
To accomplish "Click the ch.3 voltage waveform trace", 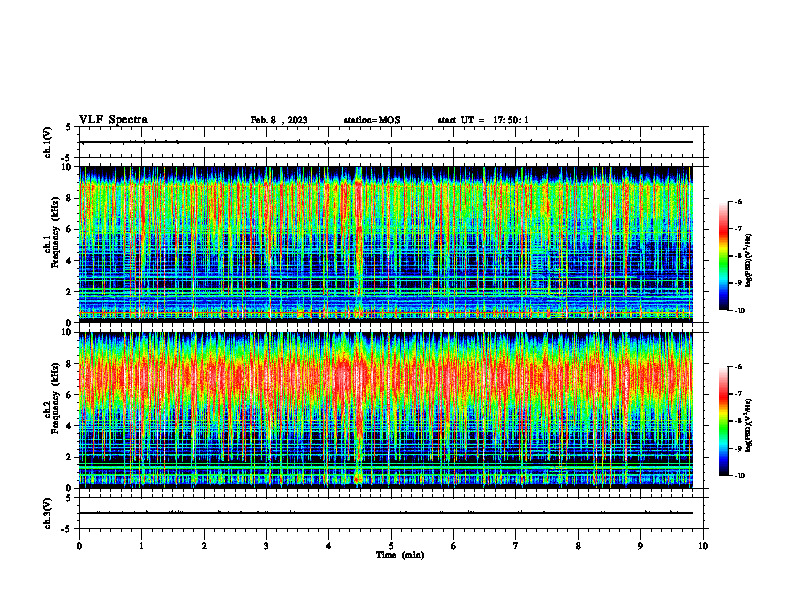I will point(386,513).
